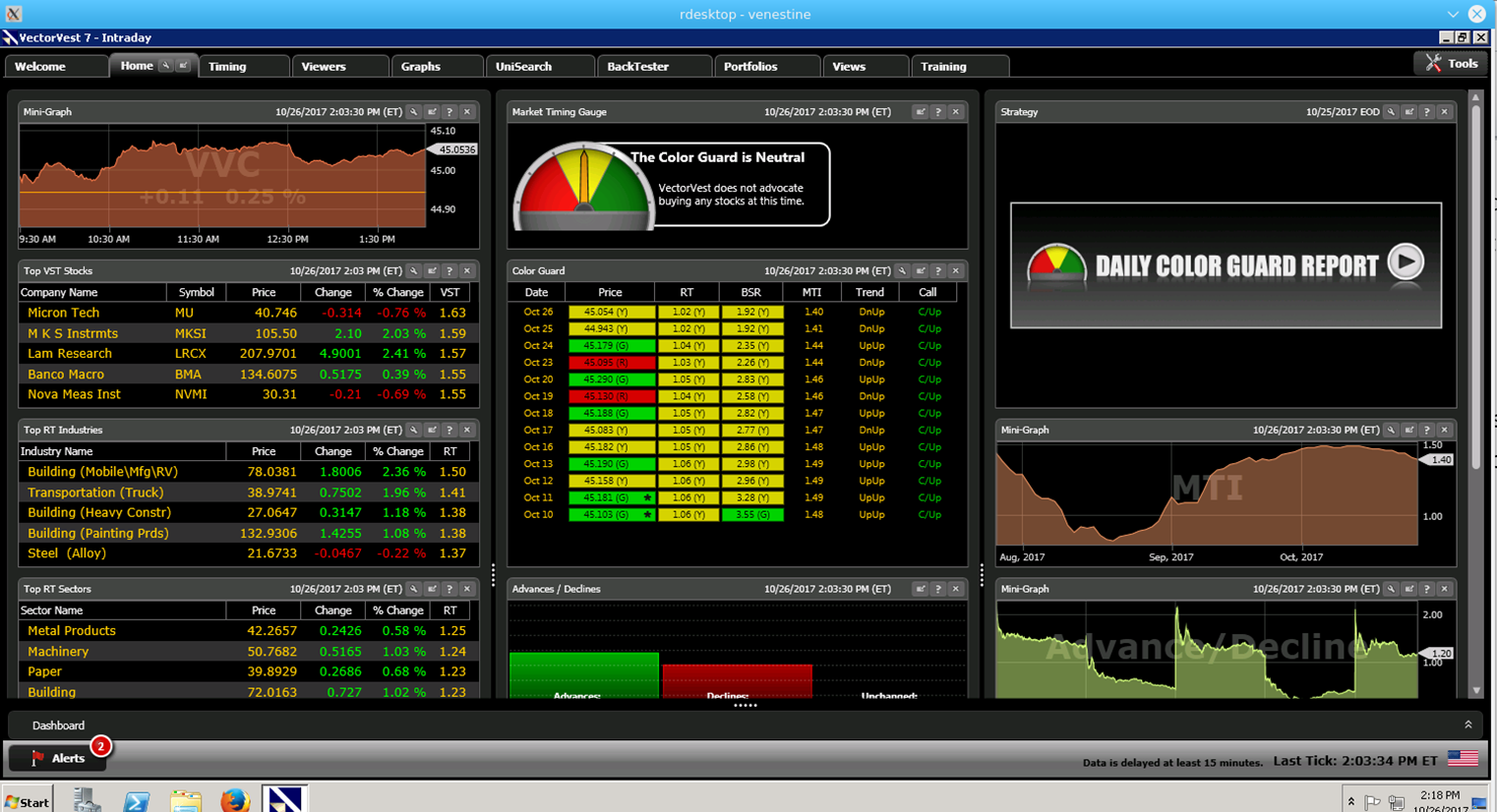Expand hidden icons in the system tray

1349,800
